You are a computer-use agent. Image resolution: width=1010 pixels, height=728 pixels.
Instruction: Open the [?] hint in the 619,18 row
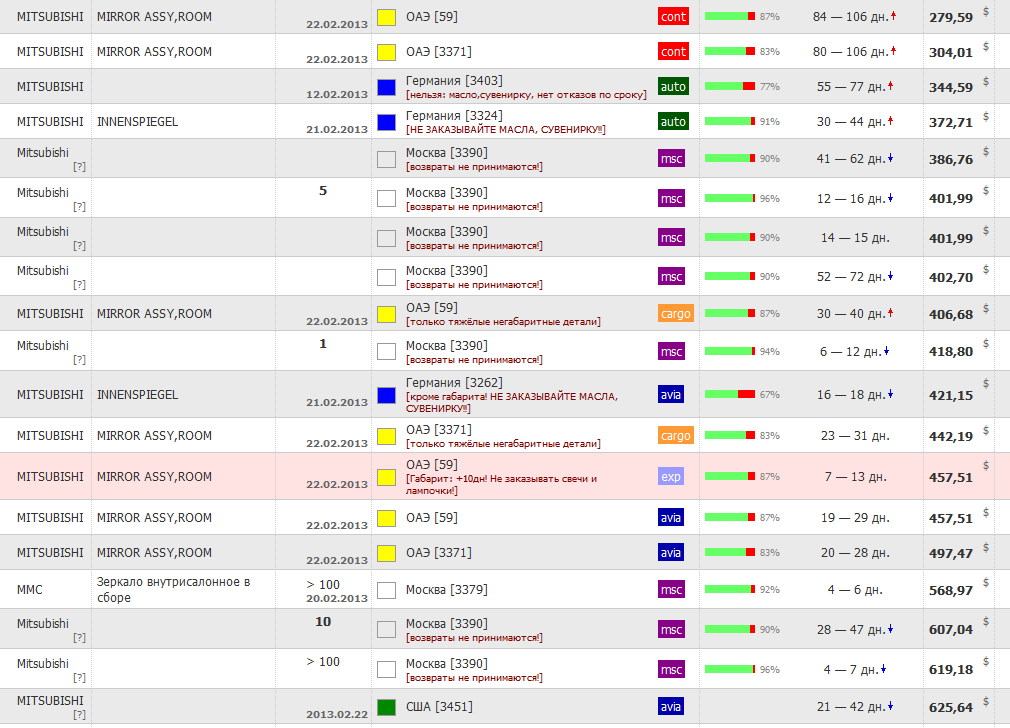pos(79,678)
